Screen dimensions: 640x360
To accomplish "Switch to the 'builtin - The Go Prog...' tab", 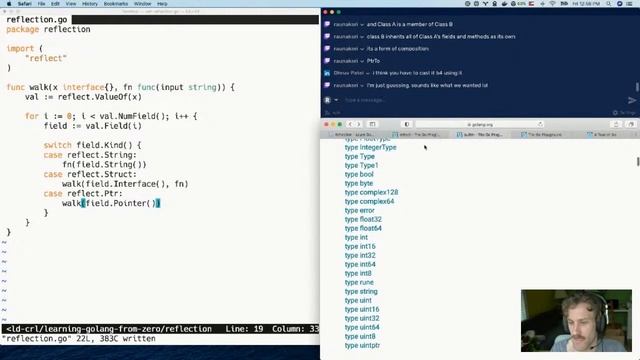I will [x=481, y=134].
